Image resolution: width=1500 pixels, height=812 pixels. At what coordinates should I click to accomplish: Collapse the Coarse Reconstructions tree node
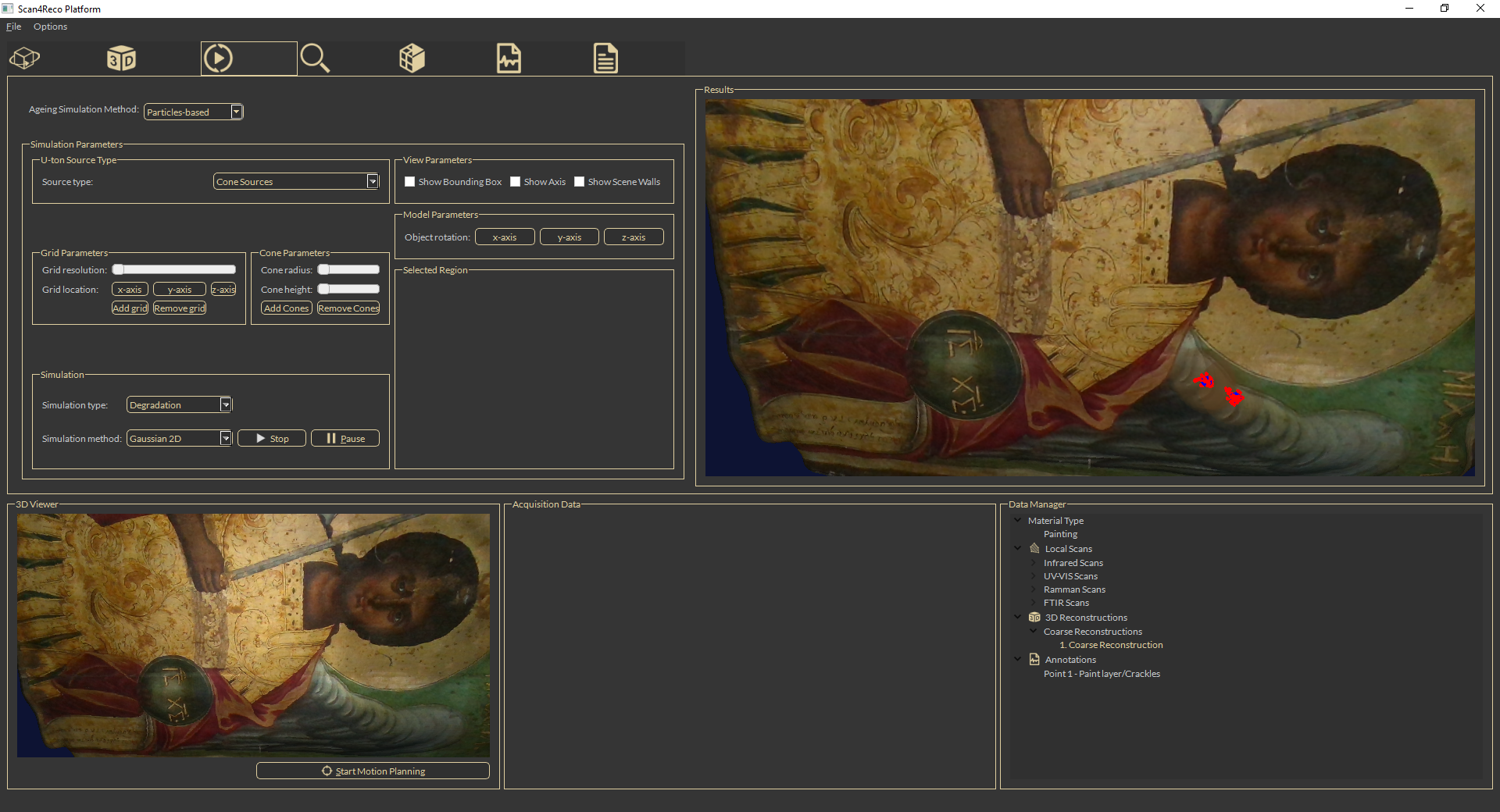1034,631
